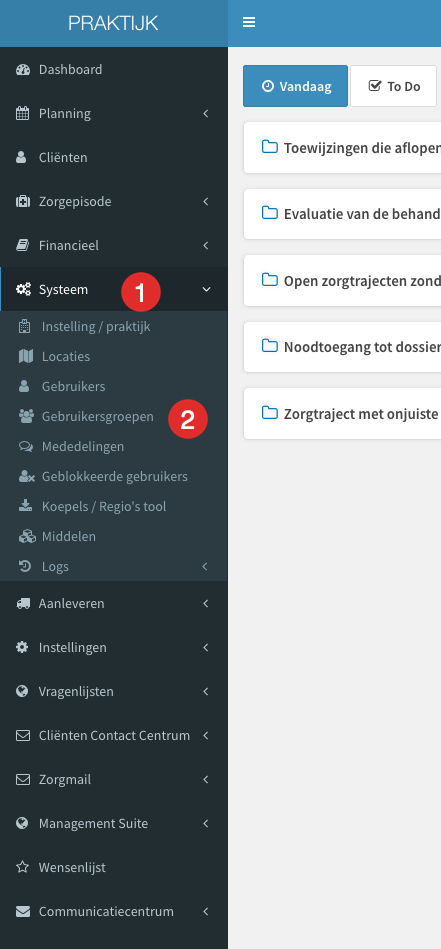Click the Koepels / Regio's tool download icon
This screenshot has height=949, width=441.
pyautogui.click(x=25, y=506)
